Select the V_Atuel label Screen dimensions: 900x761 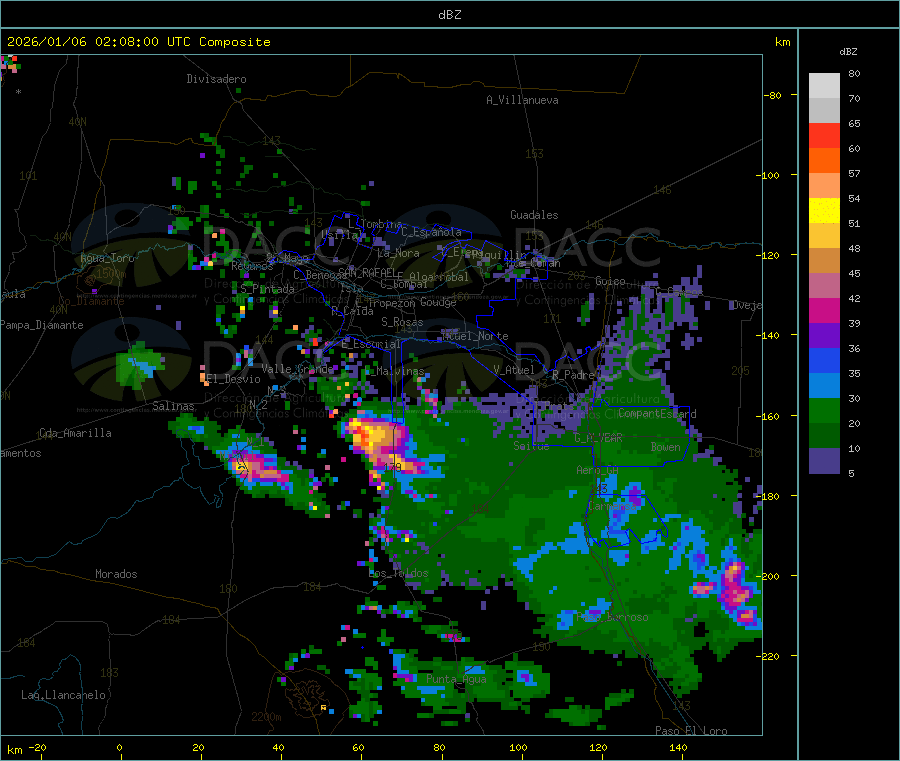tap(514, 370)
